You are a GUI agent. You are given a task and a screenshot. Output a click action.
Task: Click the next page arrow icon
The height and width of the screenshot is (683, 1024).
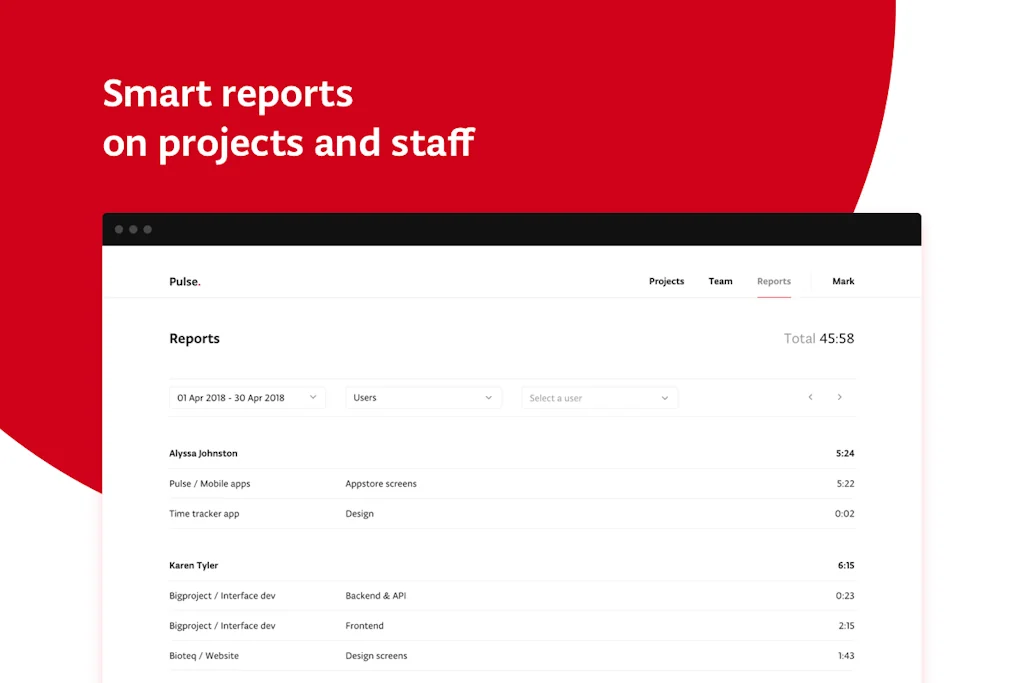(839, 397)
